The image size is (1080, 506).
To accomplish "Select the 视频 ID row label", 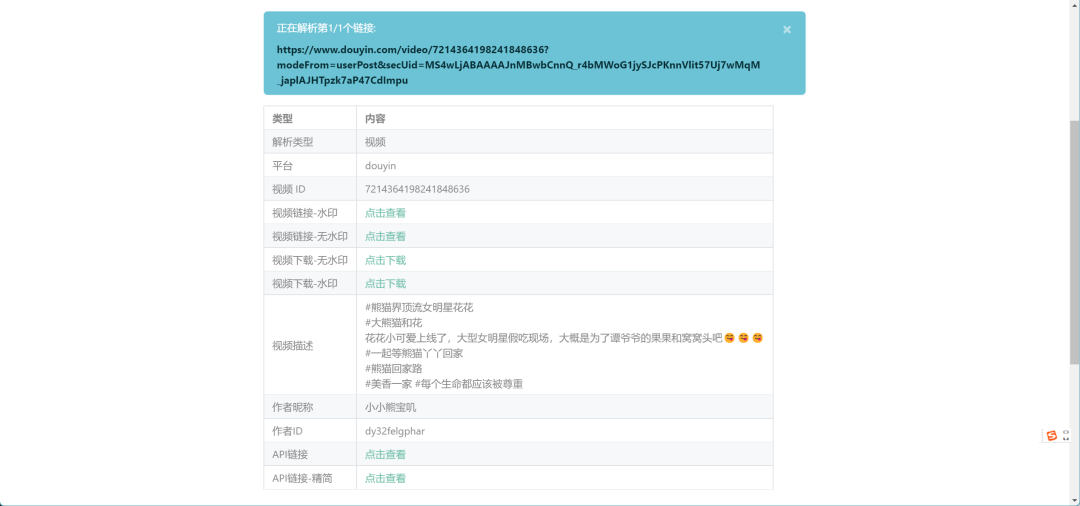I will [x=289, y=189].
